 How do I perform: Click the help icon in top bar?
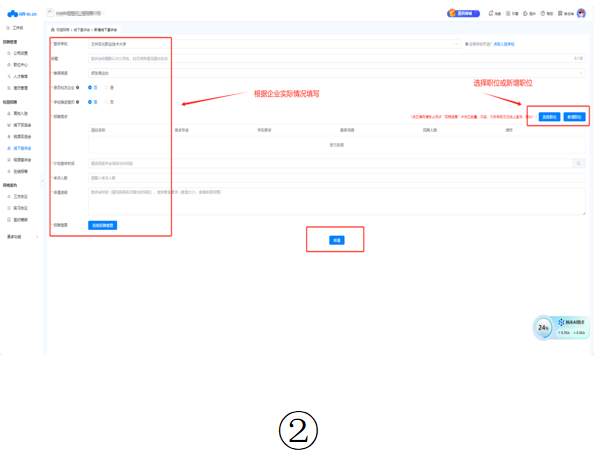[x=544, y=14]
